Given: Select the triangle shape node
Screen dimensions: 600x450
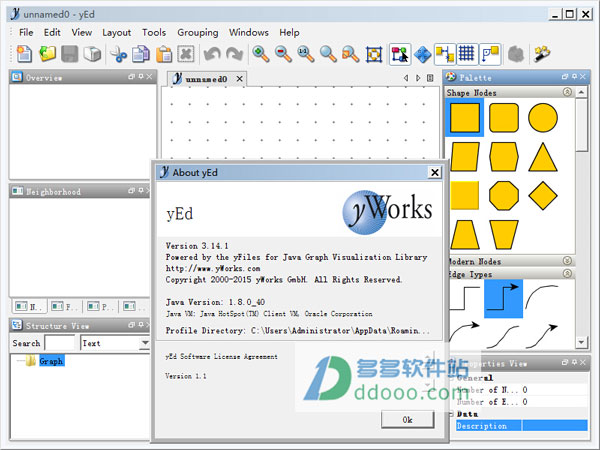Looking at the screenshot, I should (543, 157).
